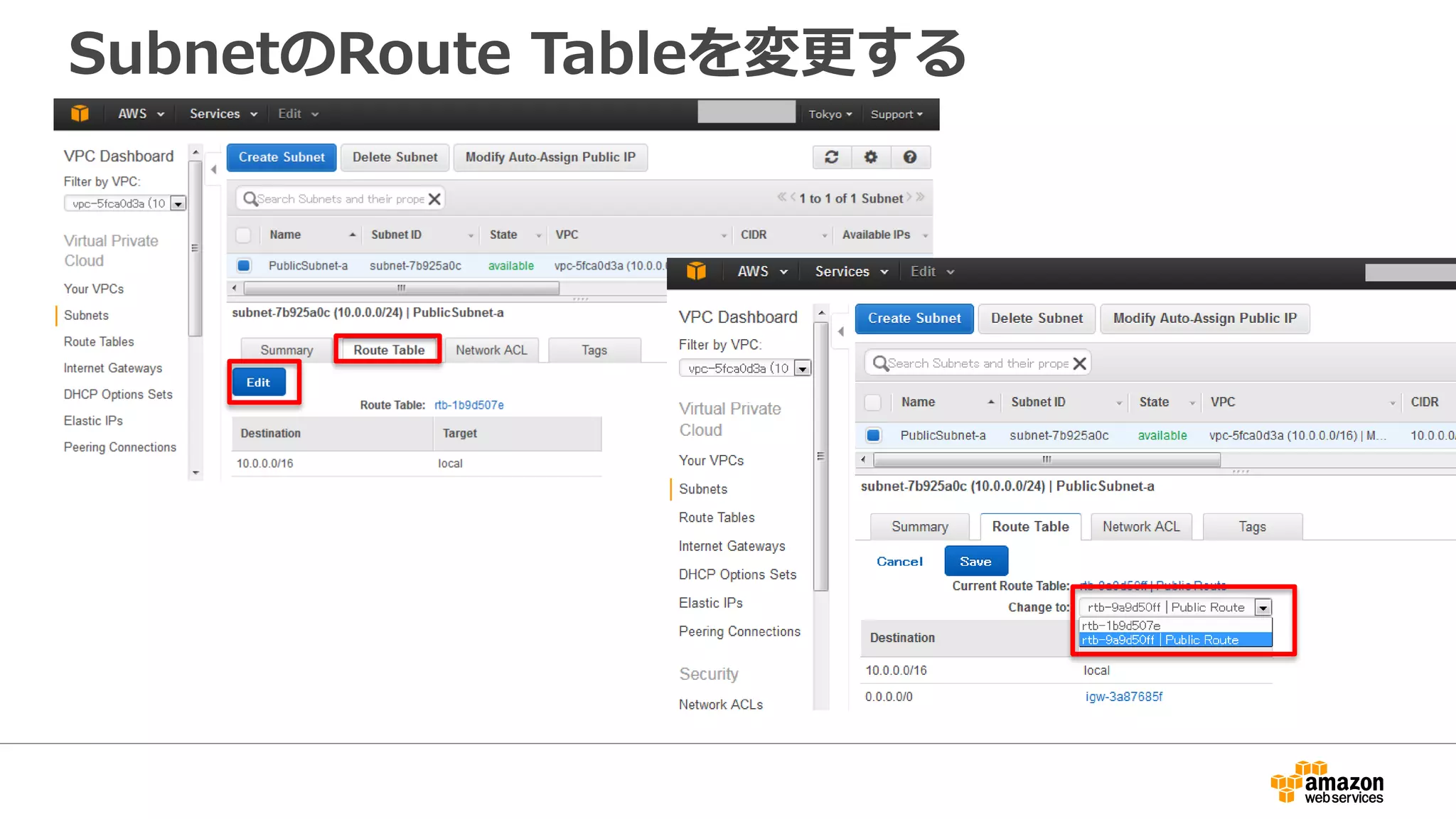Open Filter by VPC dropdown in right console

[745, 368]
